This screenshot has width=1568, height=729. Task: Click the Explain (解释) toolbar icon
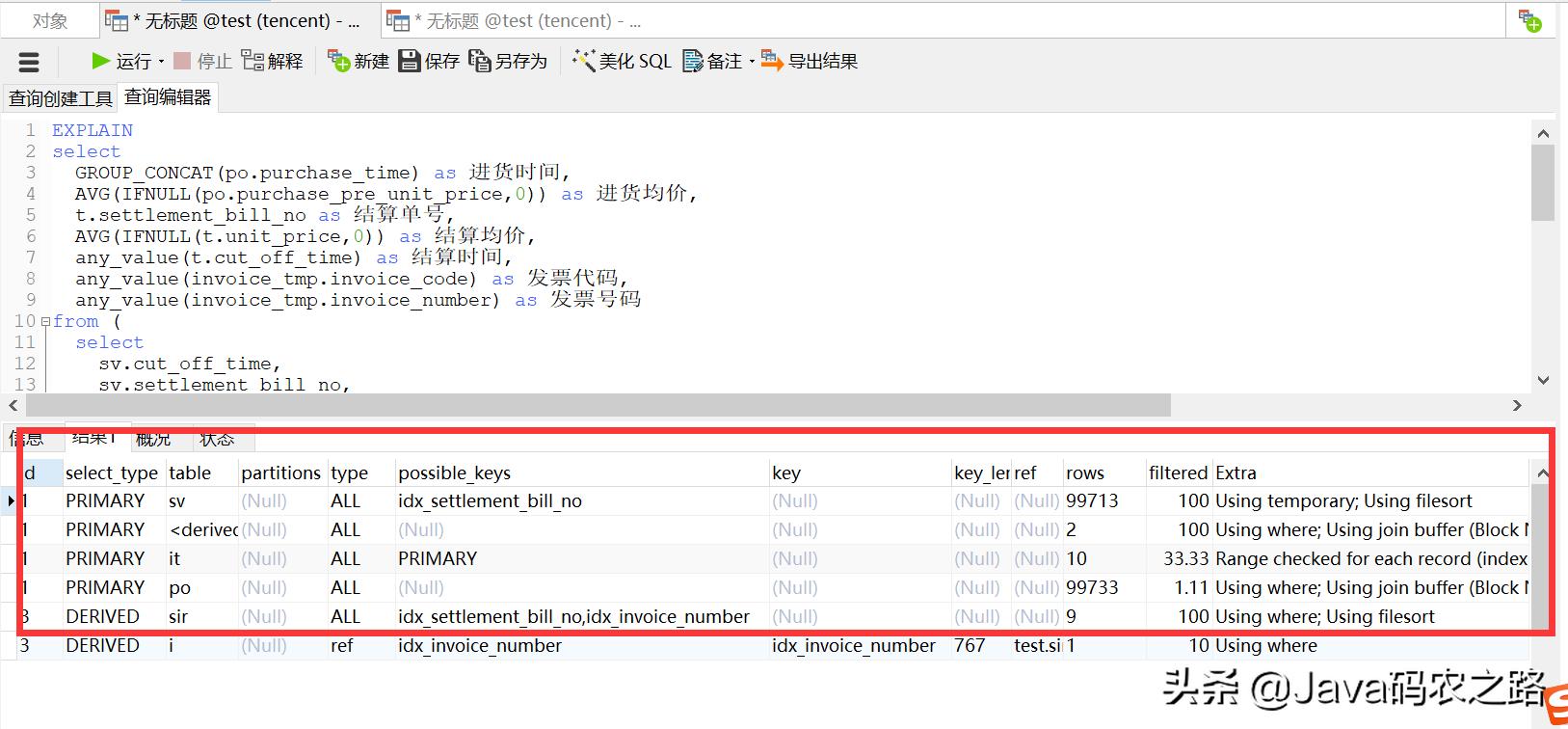click(252, 62)
